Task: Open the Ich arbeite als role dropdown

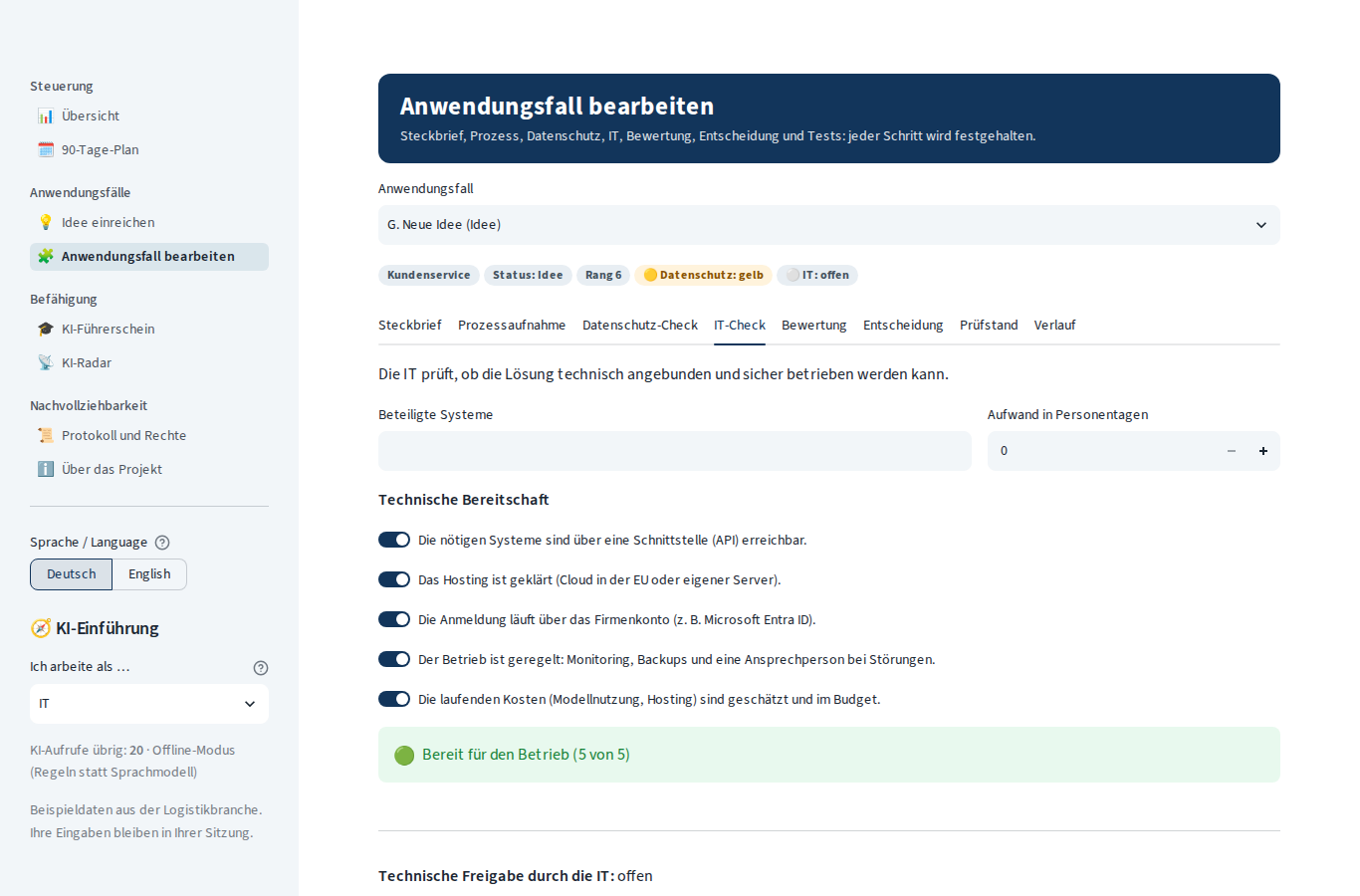Action: pyautogui.click(x=149, y=704)
